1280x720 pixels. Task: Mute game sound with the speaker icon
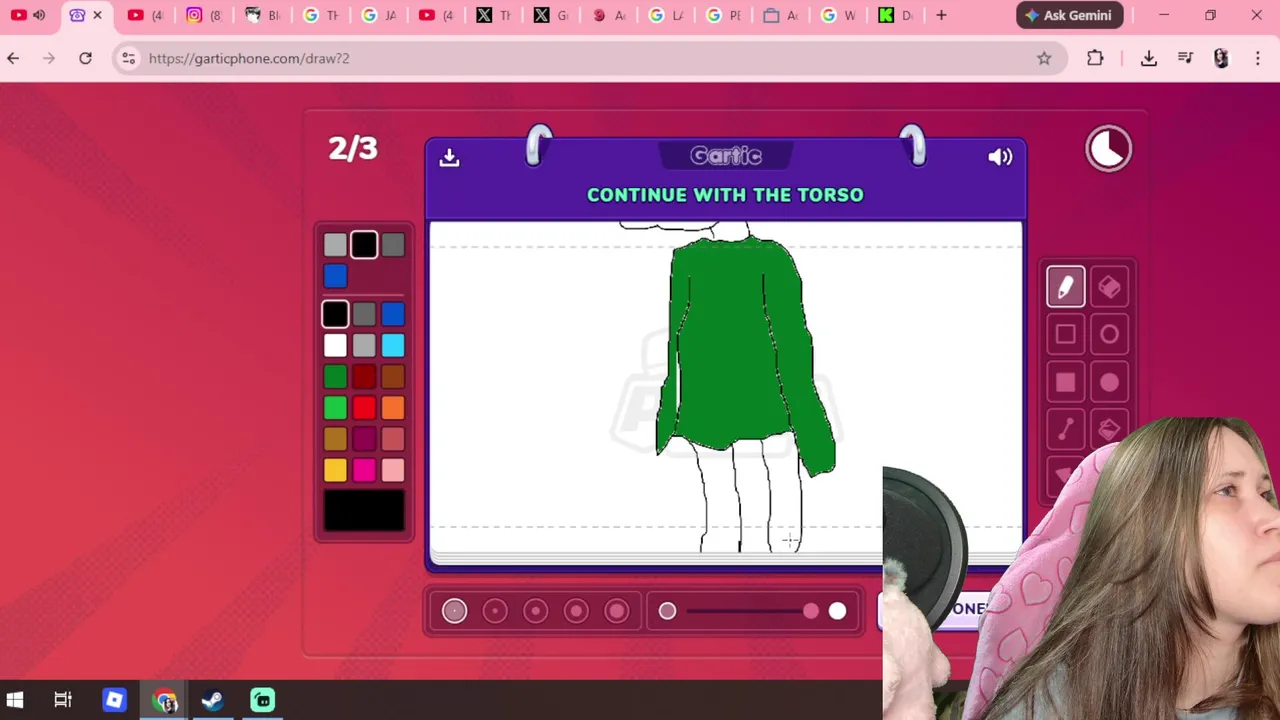coord(1000,157)
